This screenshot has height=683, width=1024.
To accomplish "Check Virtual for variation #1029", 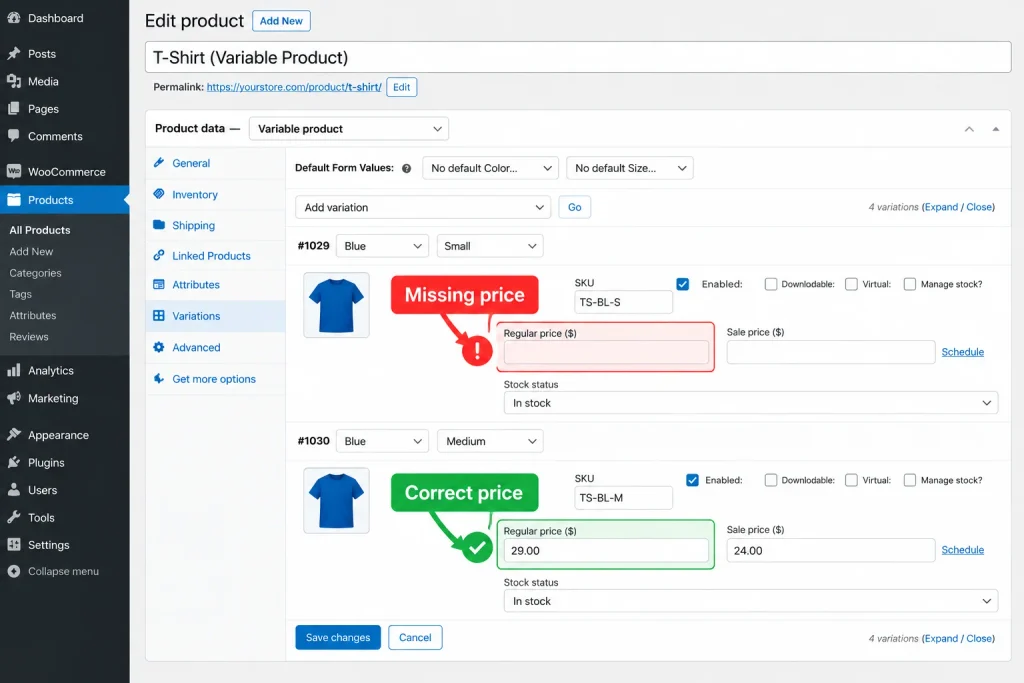I will pyautogui.click(x=851, y=284).
